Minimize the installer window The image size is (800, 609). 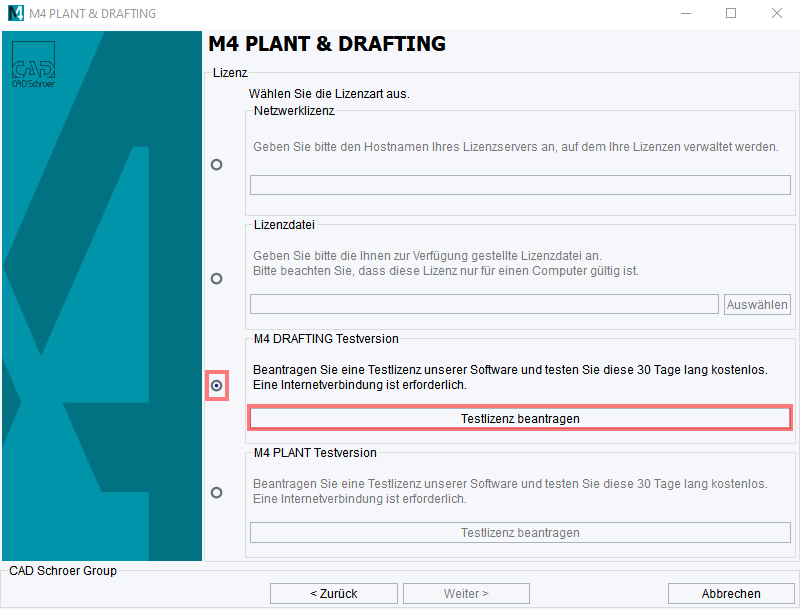(686, 13)
